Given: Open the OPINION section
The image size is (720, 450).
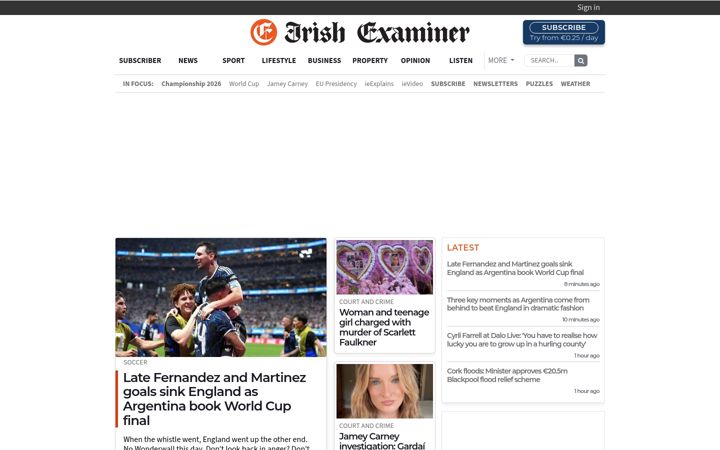Looking at the screenshot, I should click(x=415, y=61).
